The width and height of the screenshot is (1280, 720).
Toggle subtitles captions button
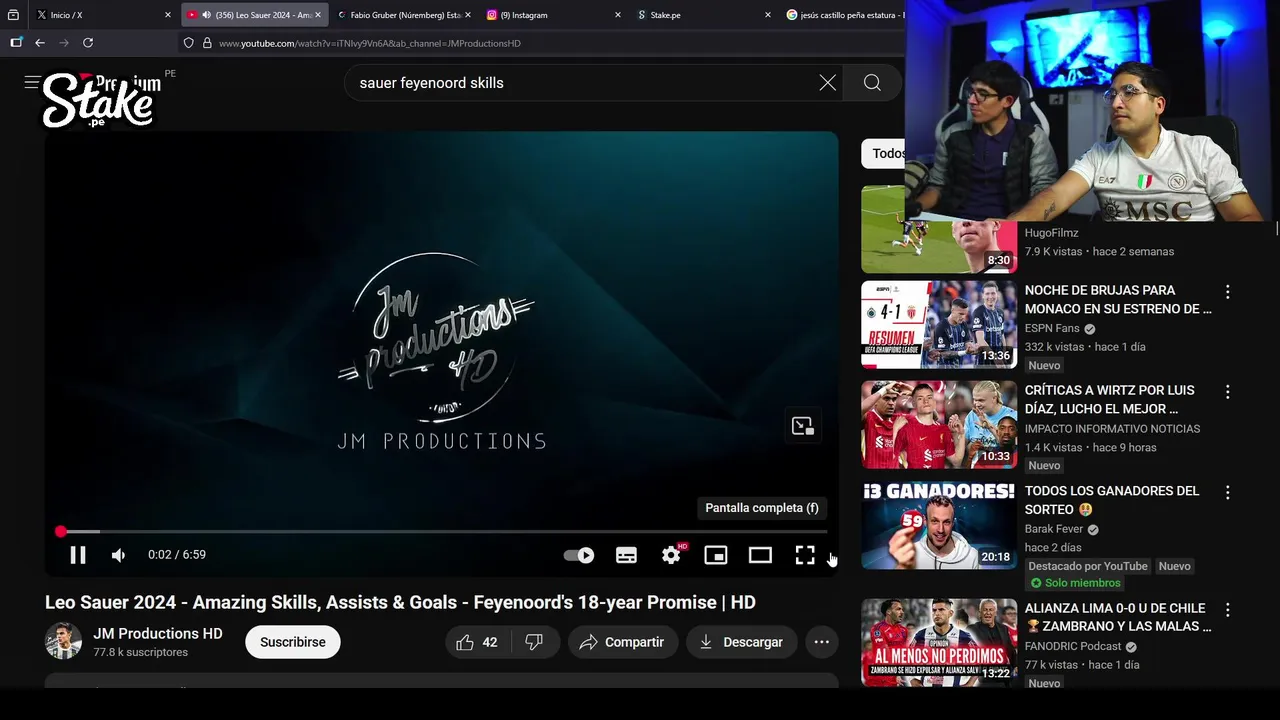[626, 555]
